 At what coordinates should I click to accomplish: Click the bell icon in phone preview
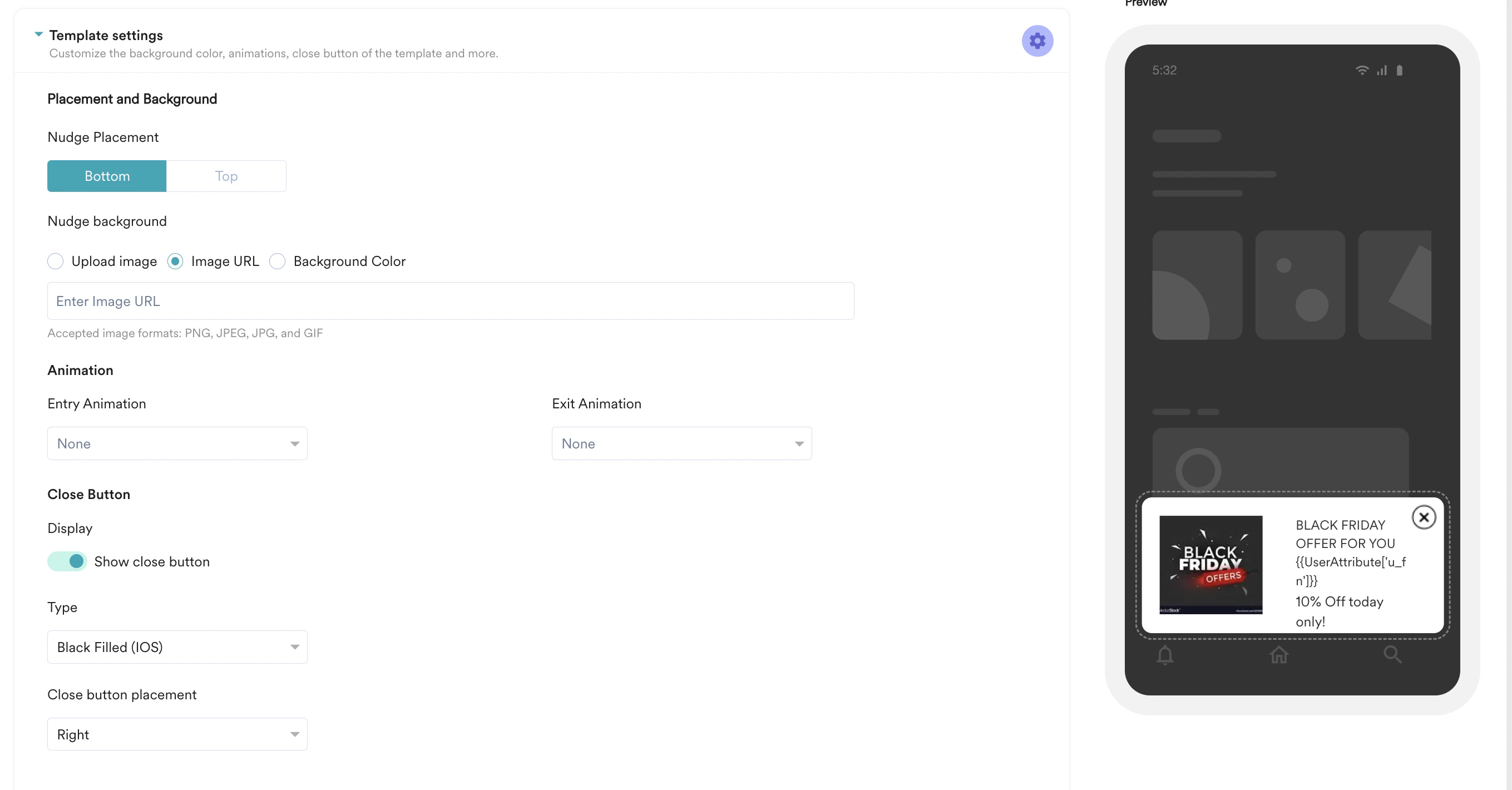(1164, 654)
